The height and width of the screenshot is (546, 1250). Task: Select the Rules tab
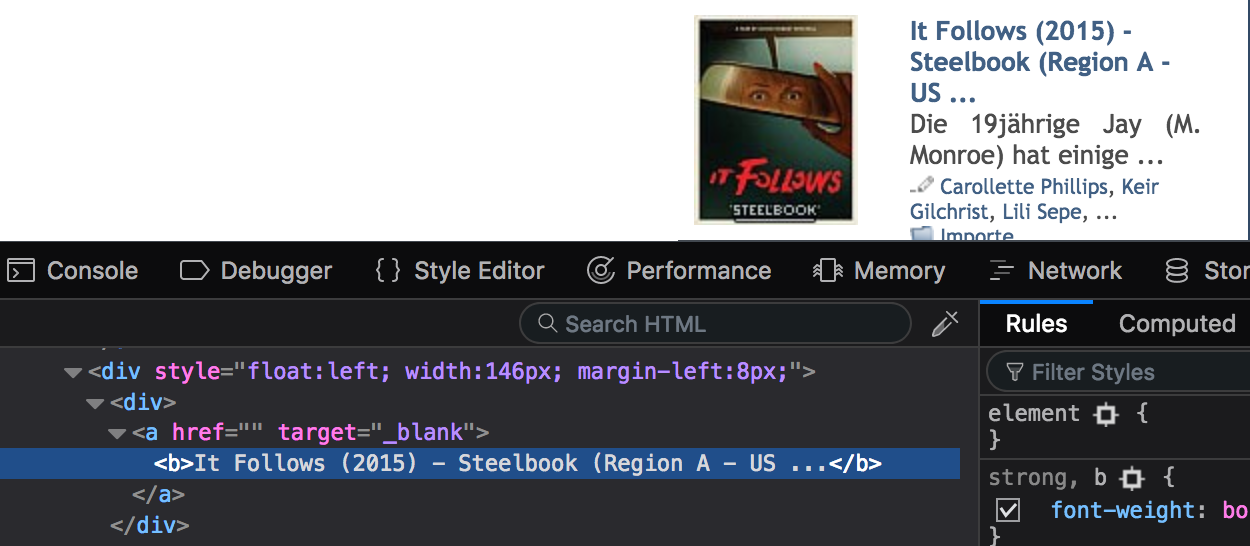pyautogui.click(x=1036, y=324)
